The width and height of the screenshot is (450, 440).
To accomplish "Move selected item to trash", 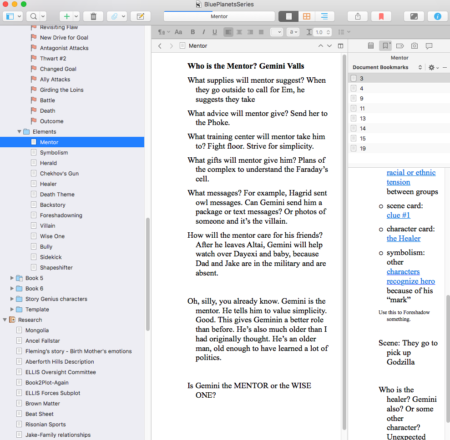I will pyautogui.click(x=93, y=16).
